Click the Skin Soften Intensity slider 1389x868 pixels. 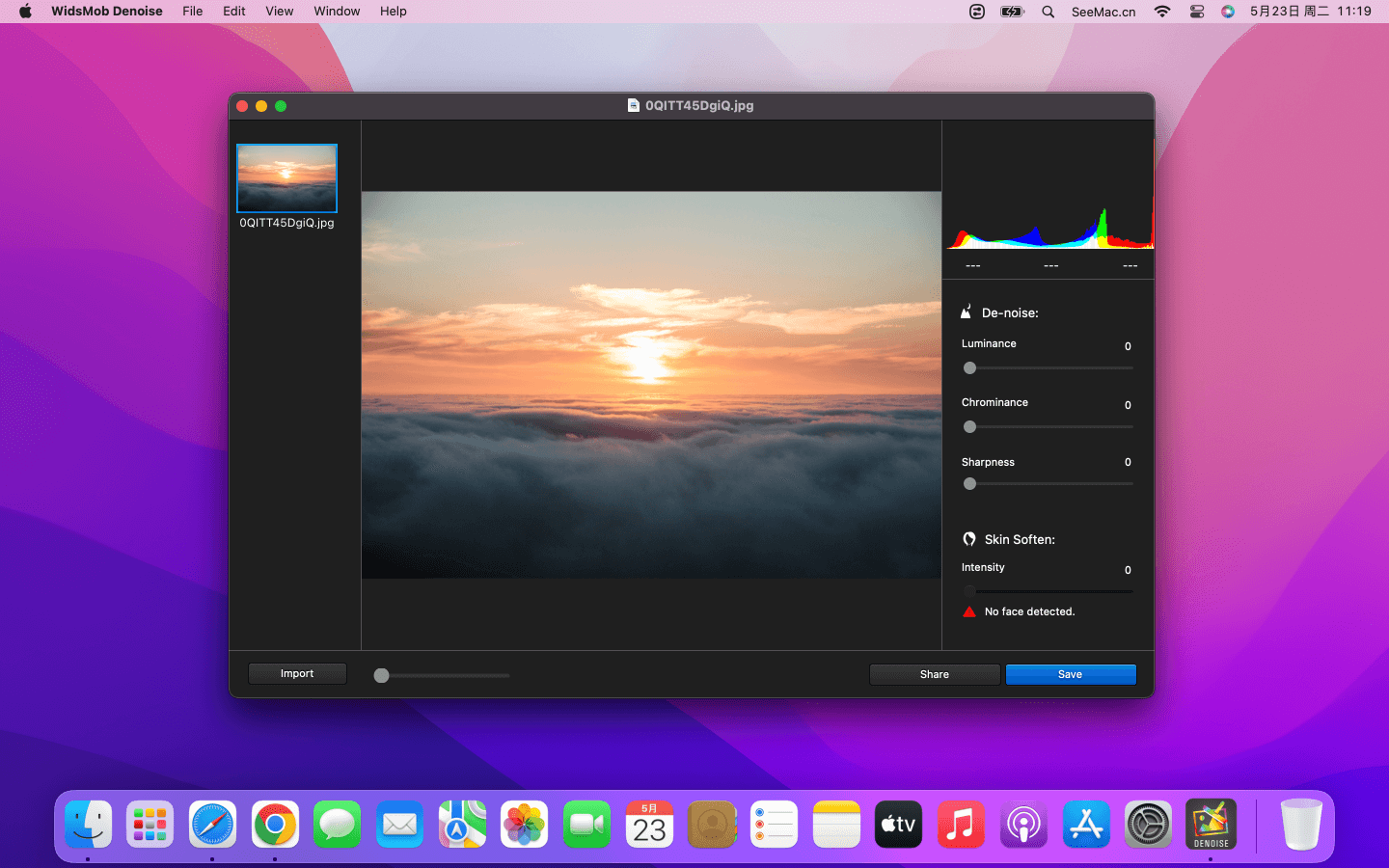1048,591
